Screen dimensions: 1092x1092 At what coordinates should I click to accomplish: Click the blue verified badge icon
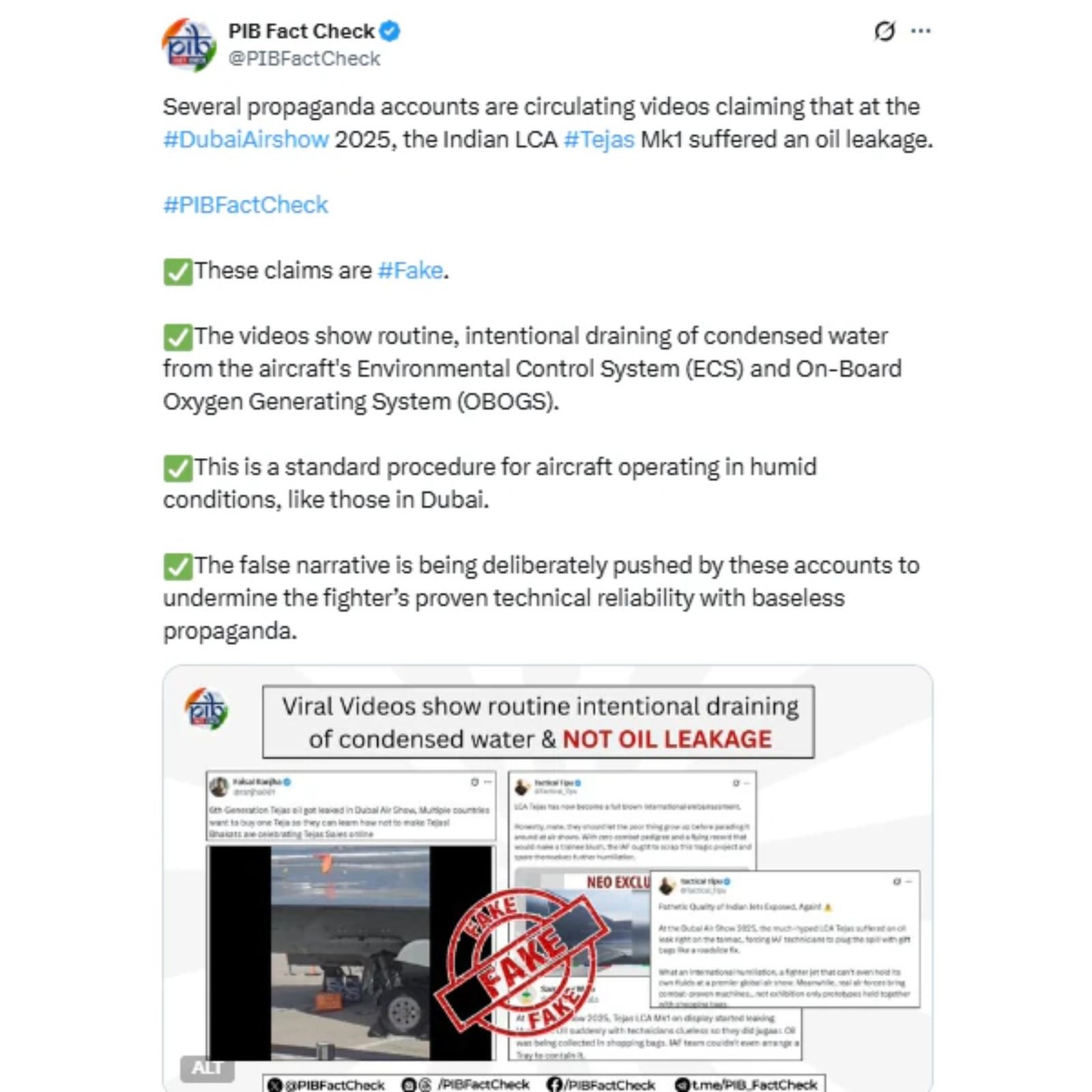[390, 31]
